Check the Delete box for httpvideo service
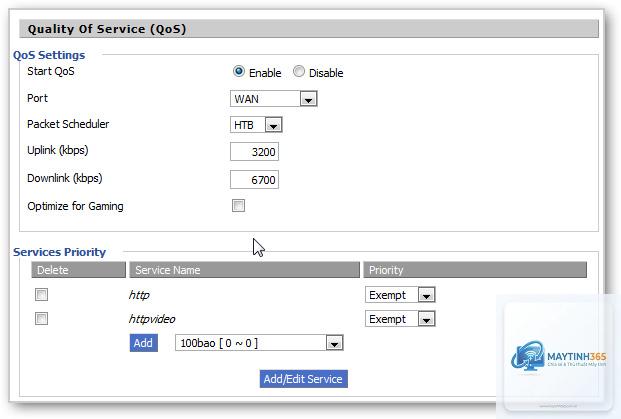Screen dimensions: 621x419 pyautogui.click(x=42, y=319)
